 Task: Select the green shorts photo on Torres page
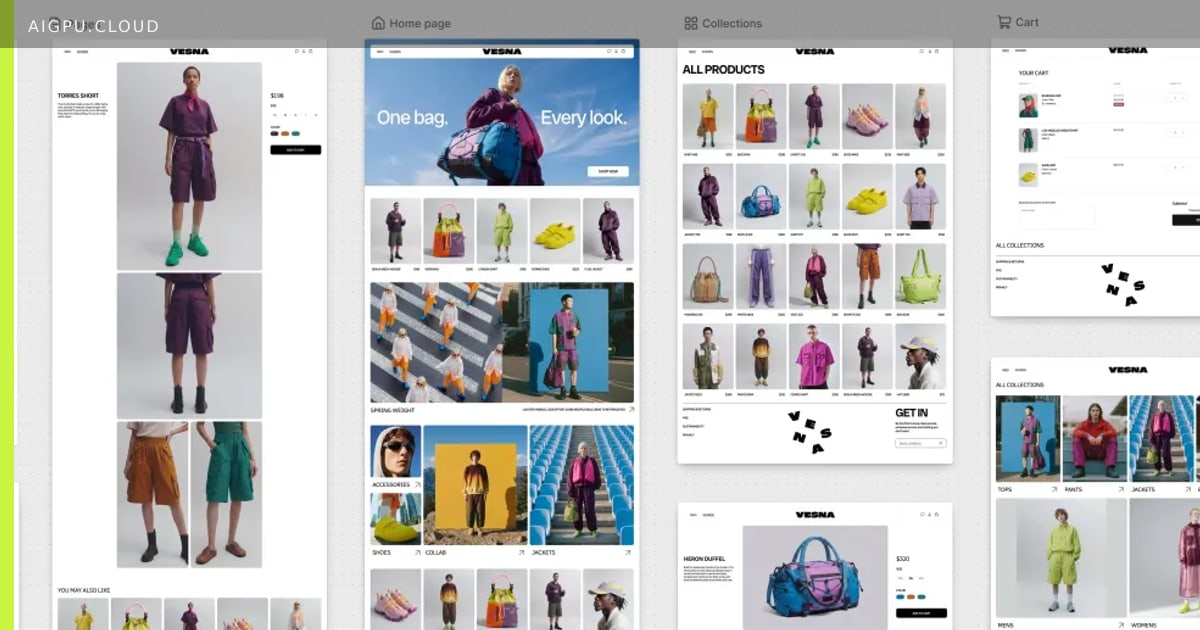(226, 495)
